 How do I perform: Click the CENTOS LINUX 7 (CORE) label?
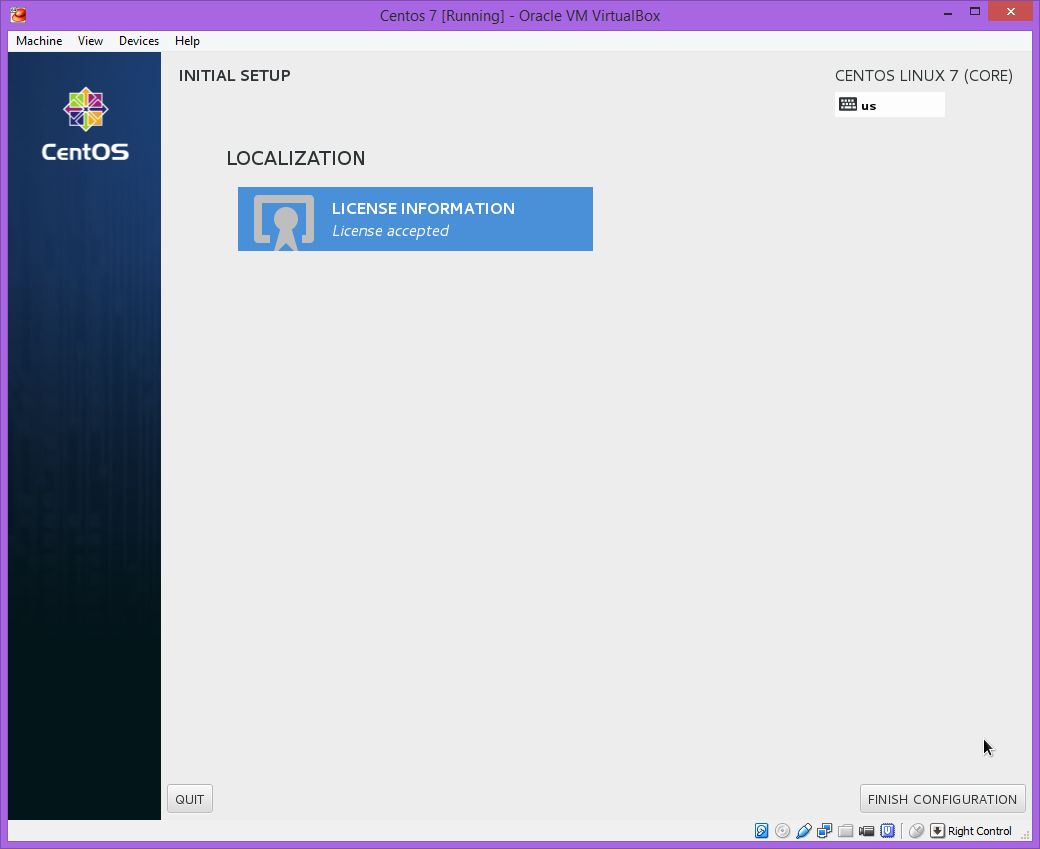pyautogui.click(x=923, y=76)
